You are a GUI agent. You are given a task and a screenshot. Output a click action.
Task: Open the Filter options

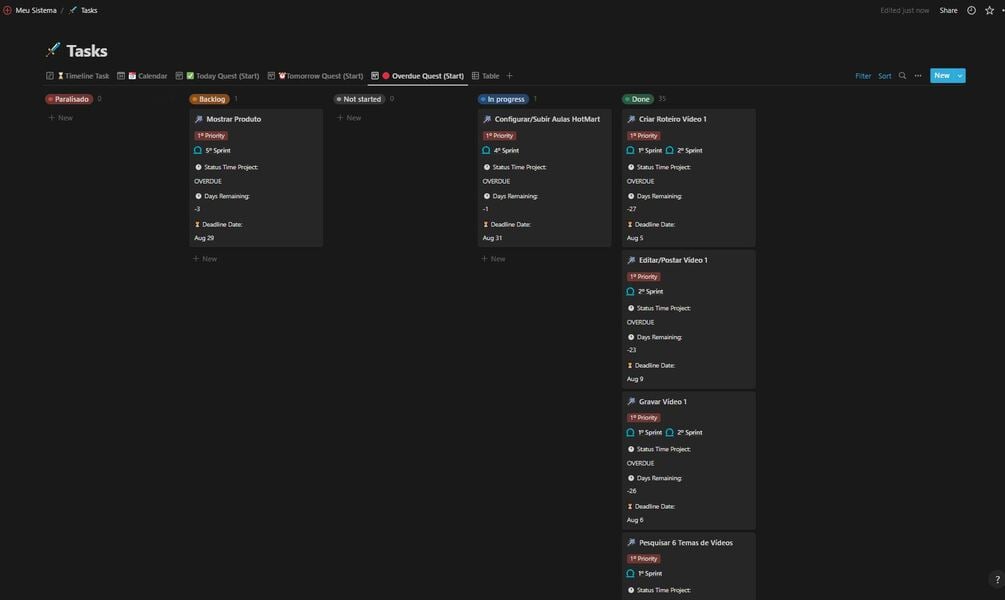[863, 76]
